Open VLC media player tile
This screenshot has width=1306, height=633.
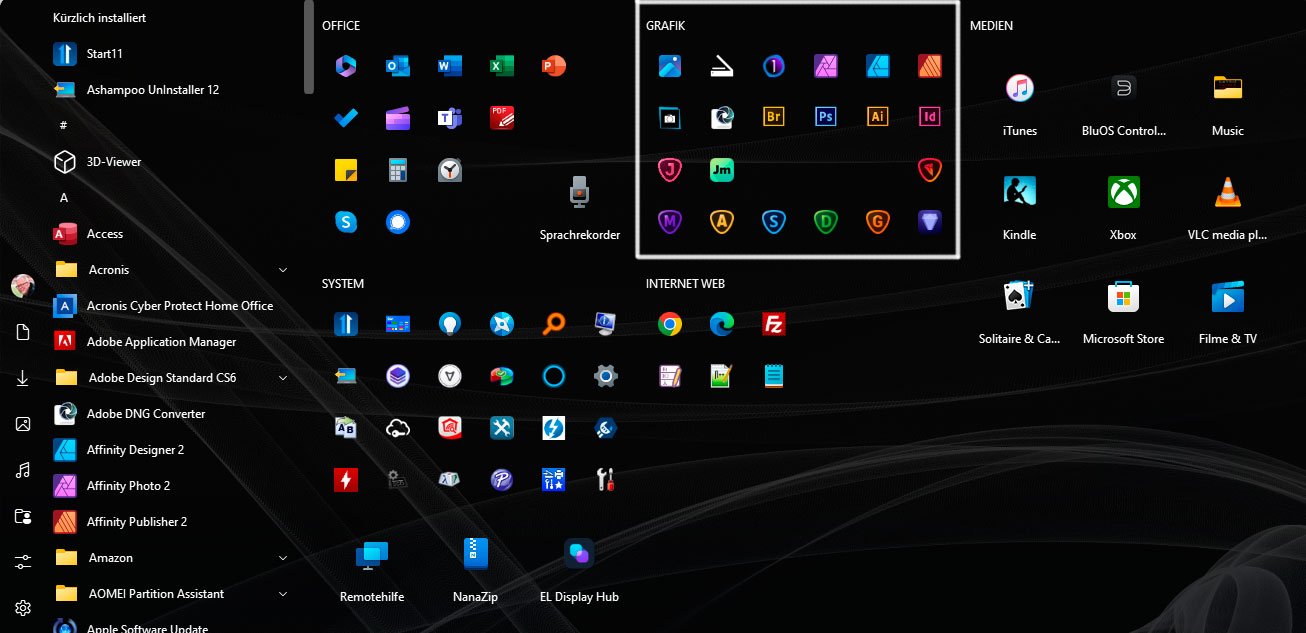point(1227,193)
